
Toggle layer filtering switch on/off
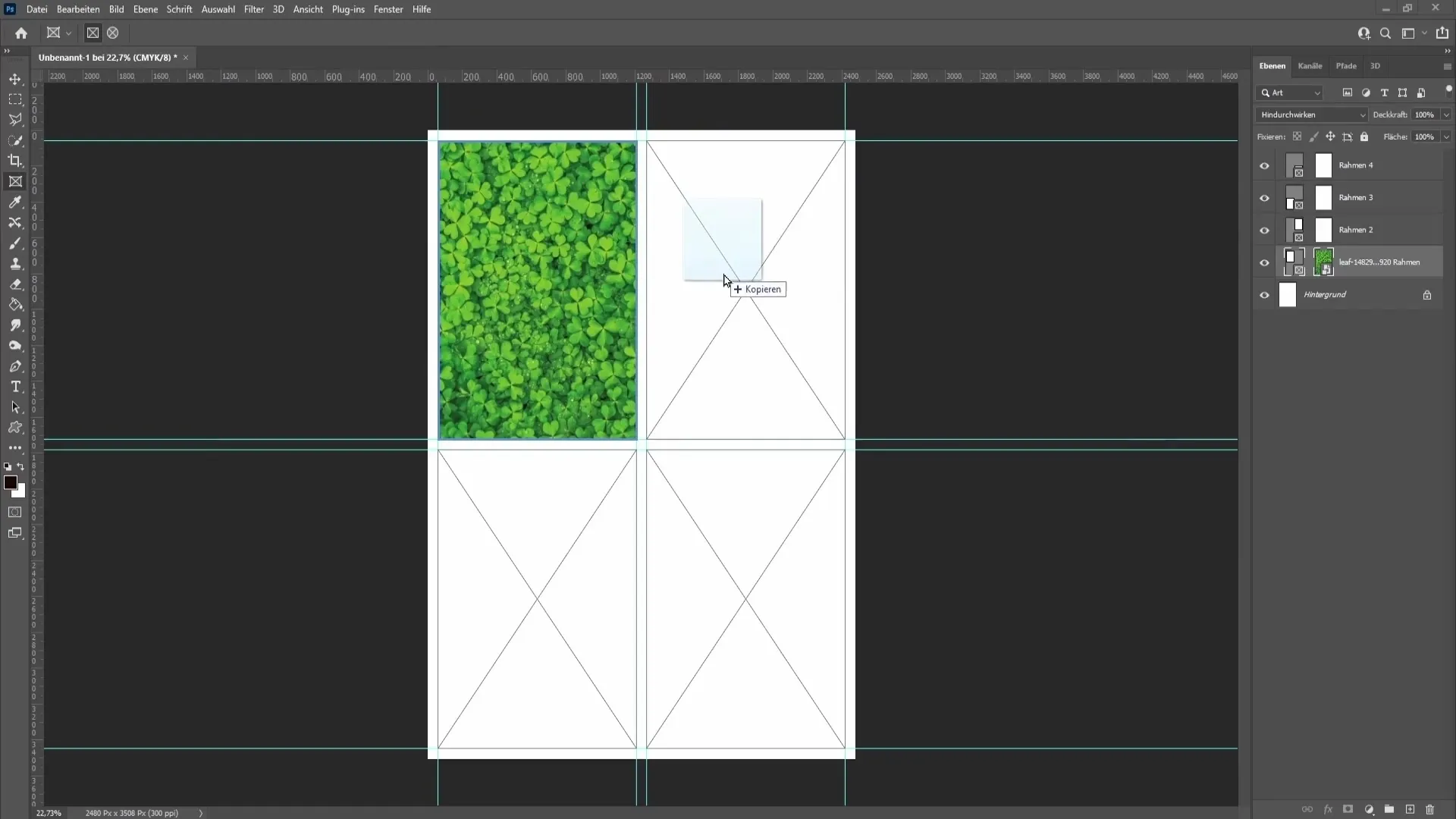click(1448, 90)
